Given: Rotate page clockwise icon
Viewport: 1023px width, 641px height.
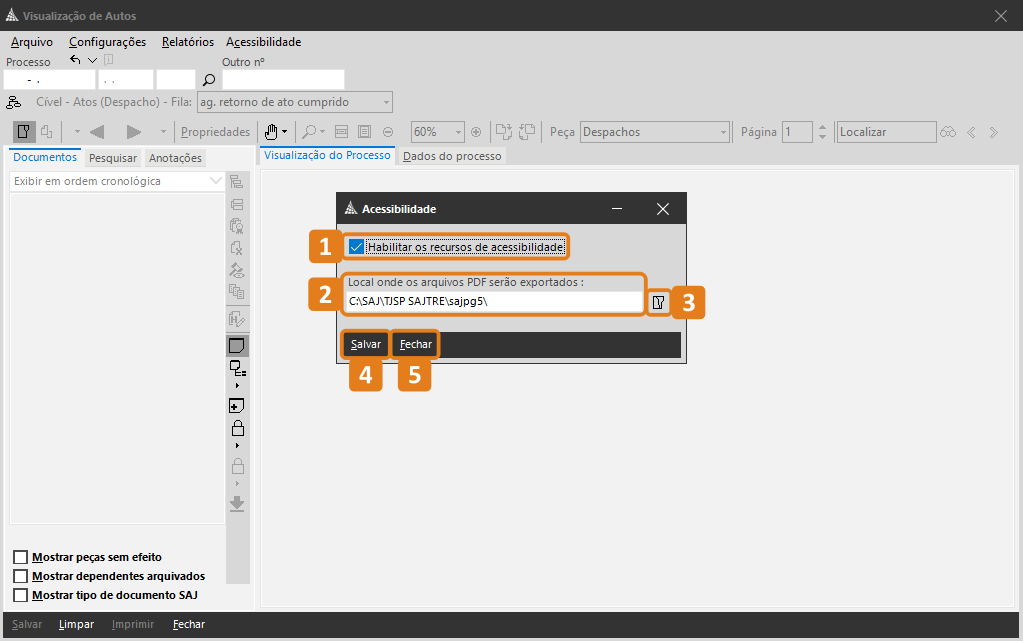Looking at the screenshot, I should click(504, 132).
